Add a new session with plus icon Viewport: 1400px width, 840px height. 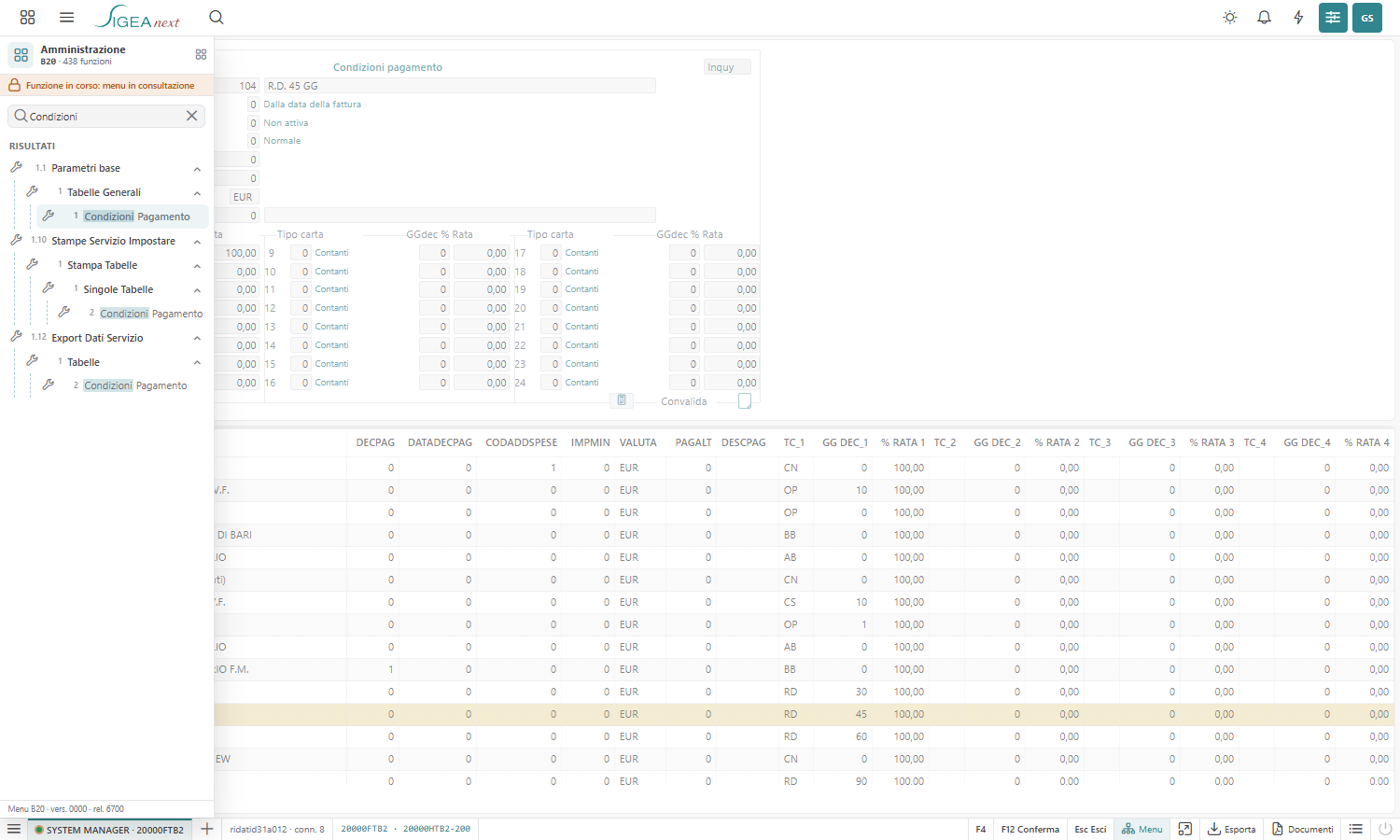click(x=207, y=829)
